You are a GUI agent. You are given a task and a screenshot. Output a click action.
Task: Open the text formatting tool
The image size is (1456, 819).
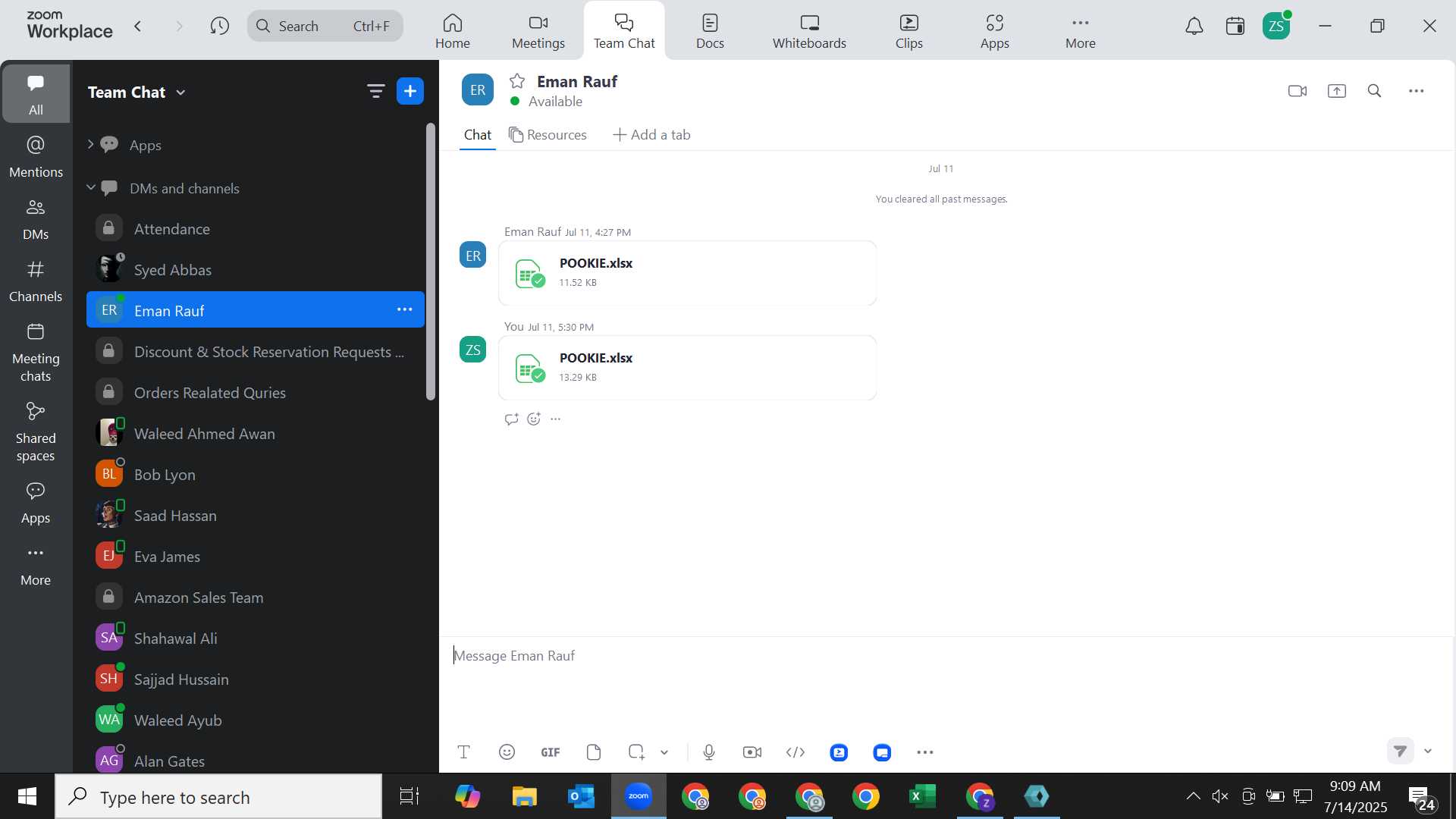[x=464, y=752]
